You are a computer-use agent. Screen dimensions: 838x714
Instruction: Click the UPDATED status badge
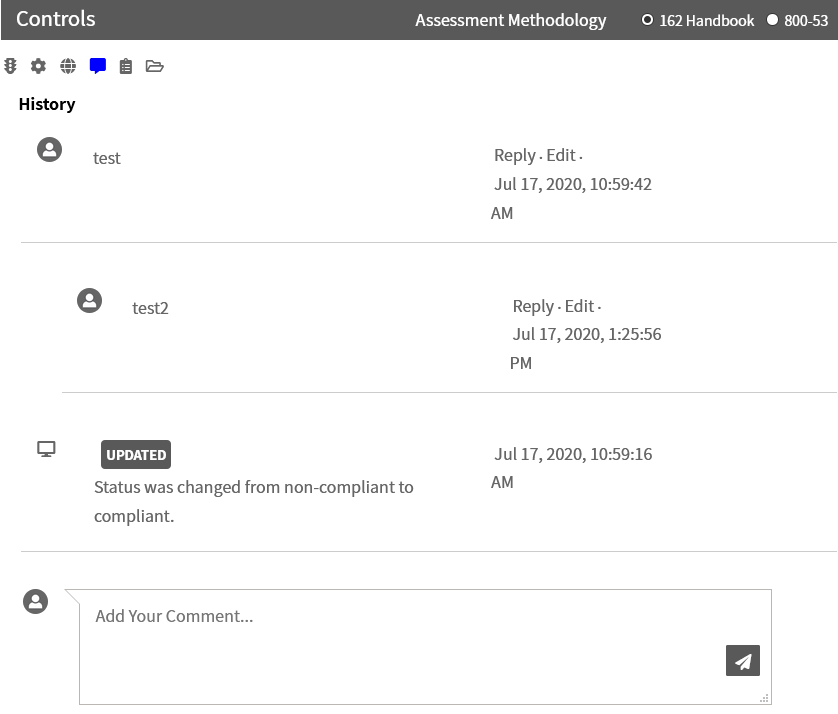coord(136,455)
